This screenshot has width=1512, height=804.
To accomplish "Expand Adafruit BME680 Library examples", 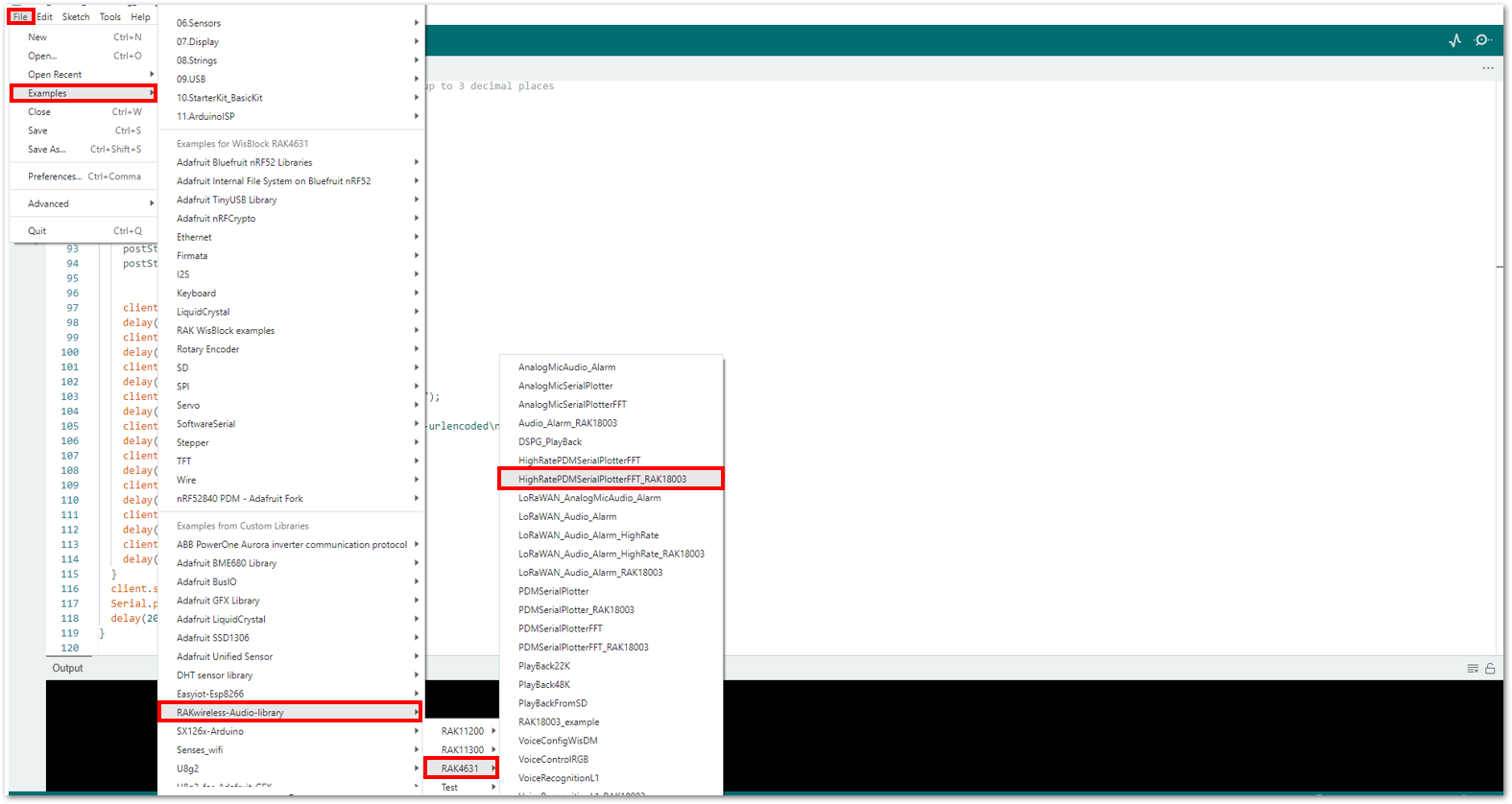I will 292,563.
